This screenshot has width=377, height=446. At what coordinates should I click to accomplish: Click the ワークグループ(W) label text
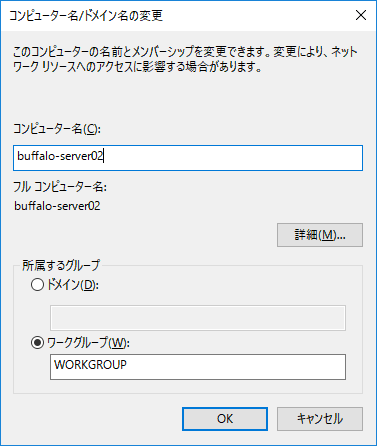coord(88,342)
